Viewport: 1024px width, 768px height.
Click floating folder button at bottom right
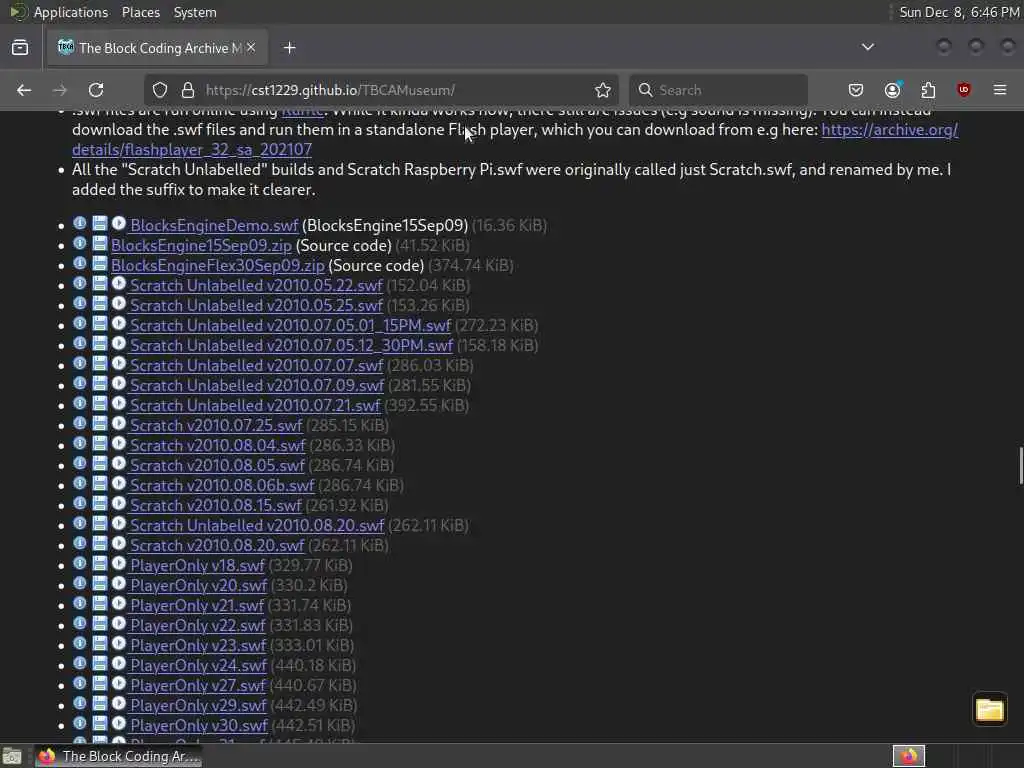point(989,710)
